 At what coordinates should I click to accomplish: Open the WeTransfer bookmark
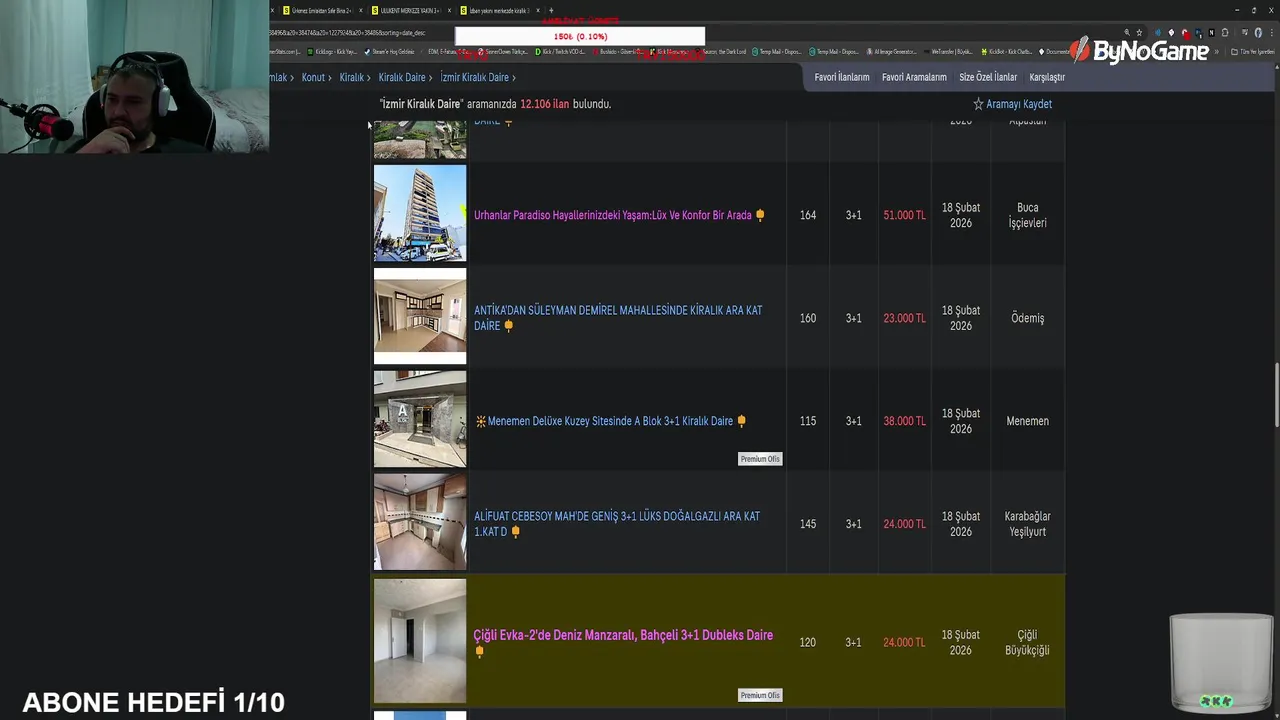click(948, 51)
